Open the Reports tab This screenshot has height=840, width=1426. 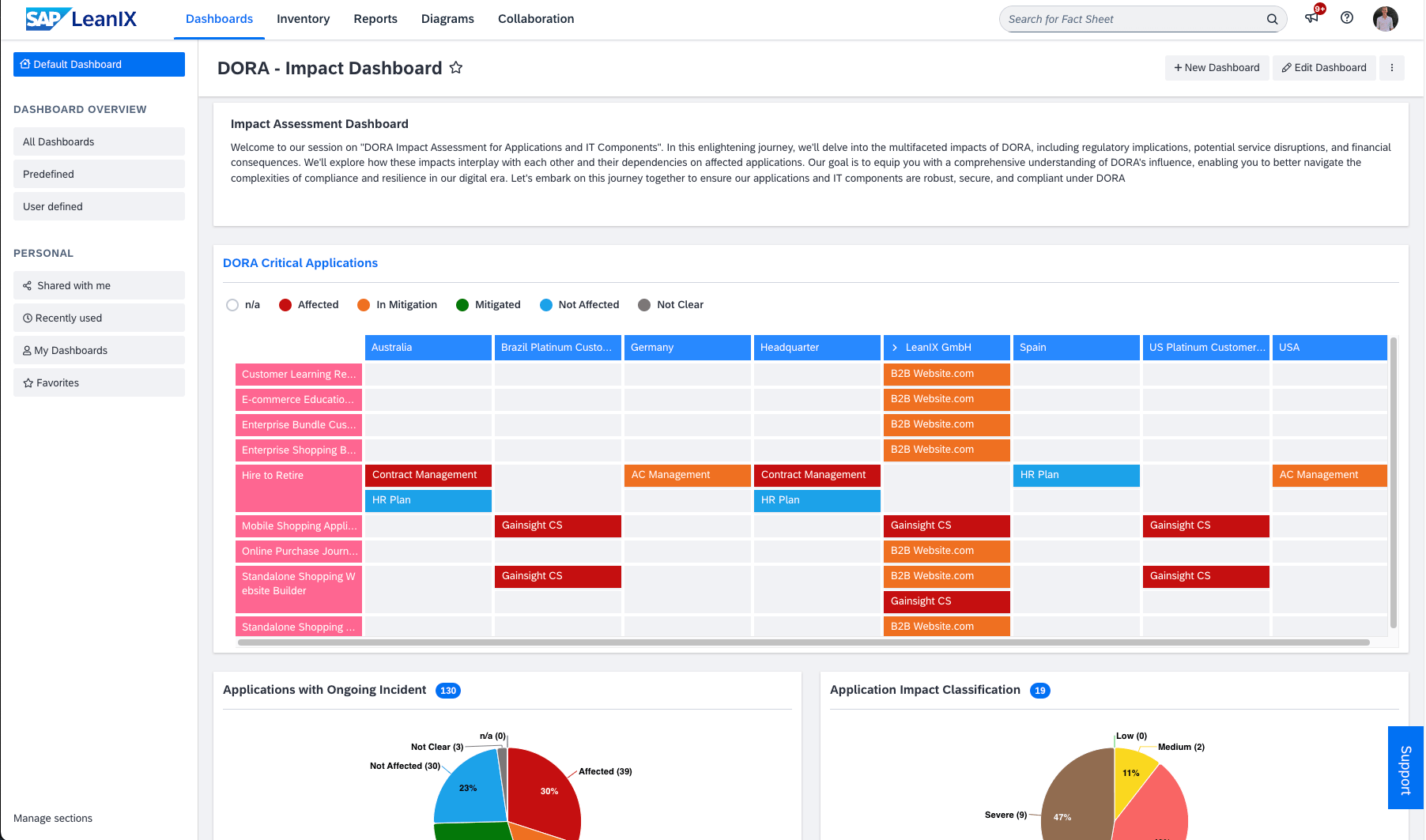tap(375, 19)
